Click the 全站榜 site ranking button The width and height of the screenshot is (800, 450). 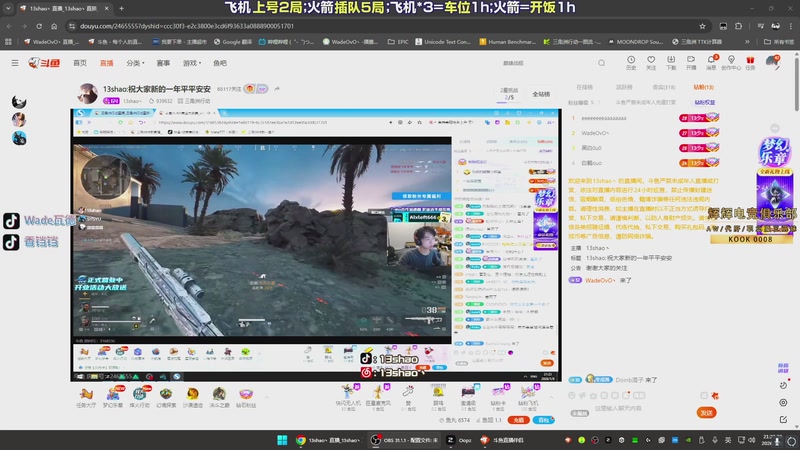(x=541, y=94)
